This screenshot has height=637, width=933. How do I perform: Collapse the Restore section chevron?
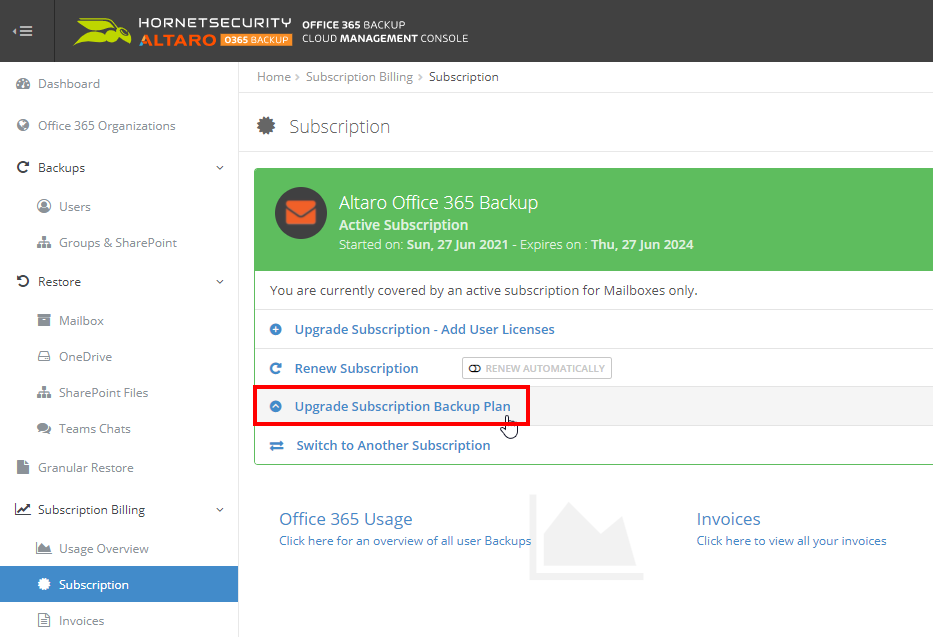coord(220,282)
